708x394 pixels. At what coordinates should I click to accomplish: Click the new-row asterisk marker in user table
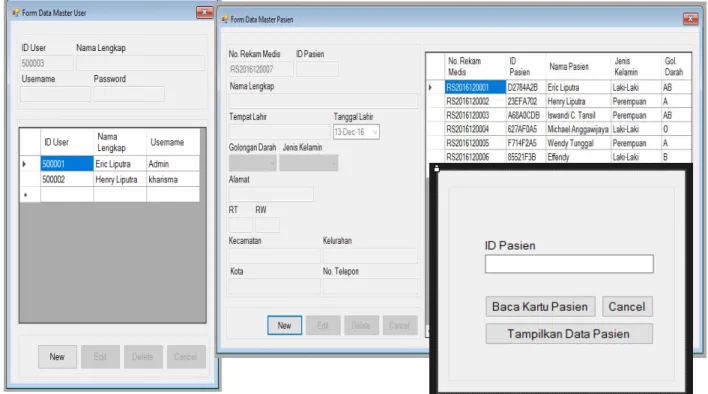[x=30, y=195]
